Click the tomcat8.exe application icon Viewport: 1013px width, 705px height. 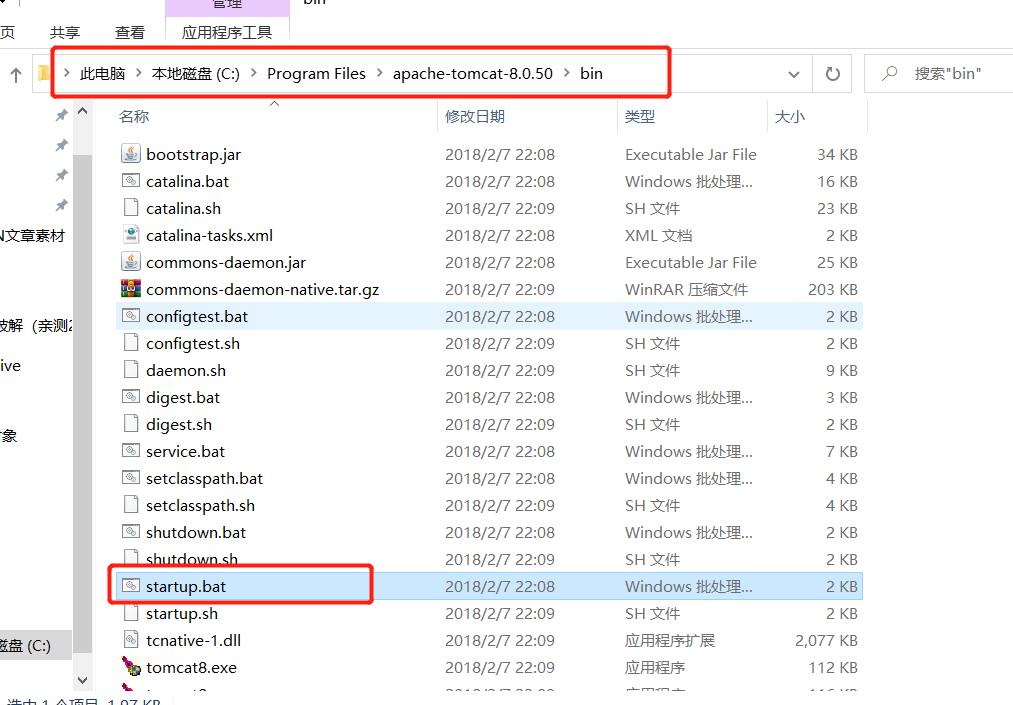pos(131,667)
